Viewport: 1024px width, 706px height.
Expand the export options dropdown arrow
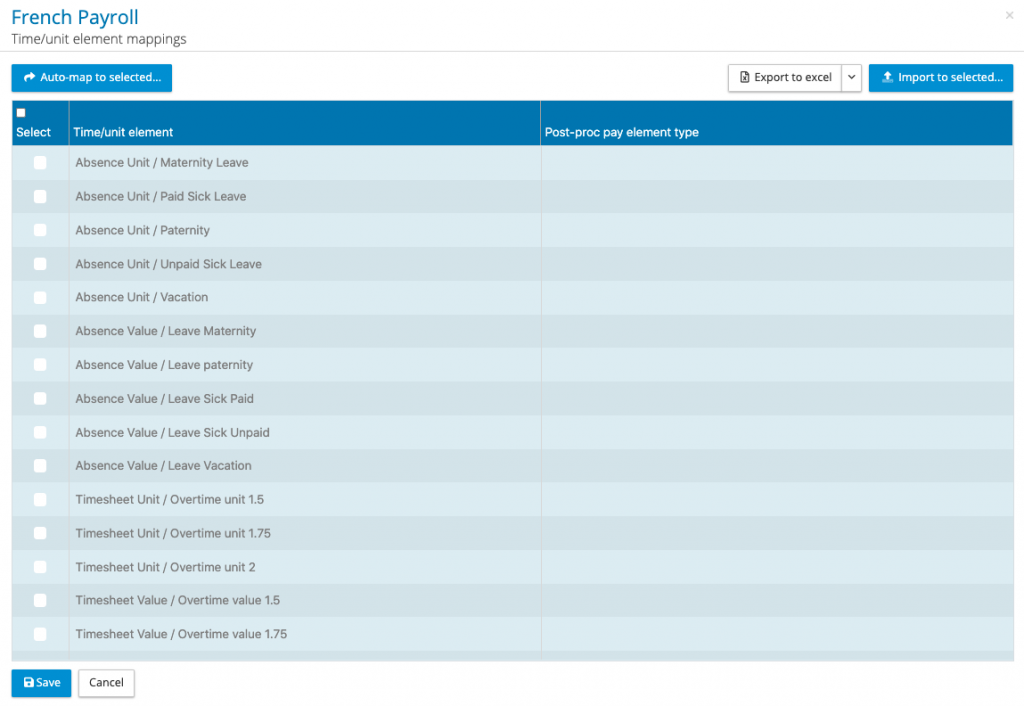851,78
